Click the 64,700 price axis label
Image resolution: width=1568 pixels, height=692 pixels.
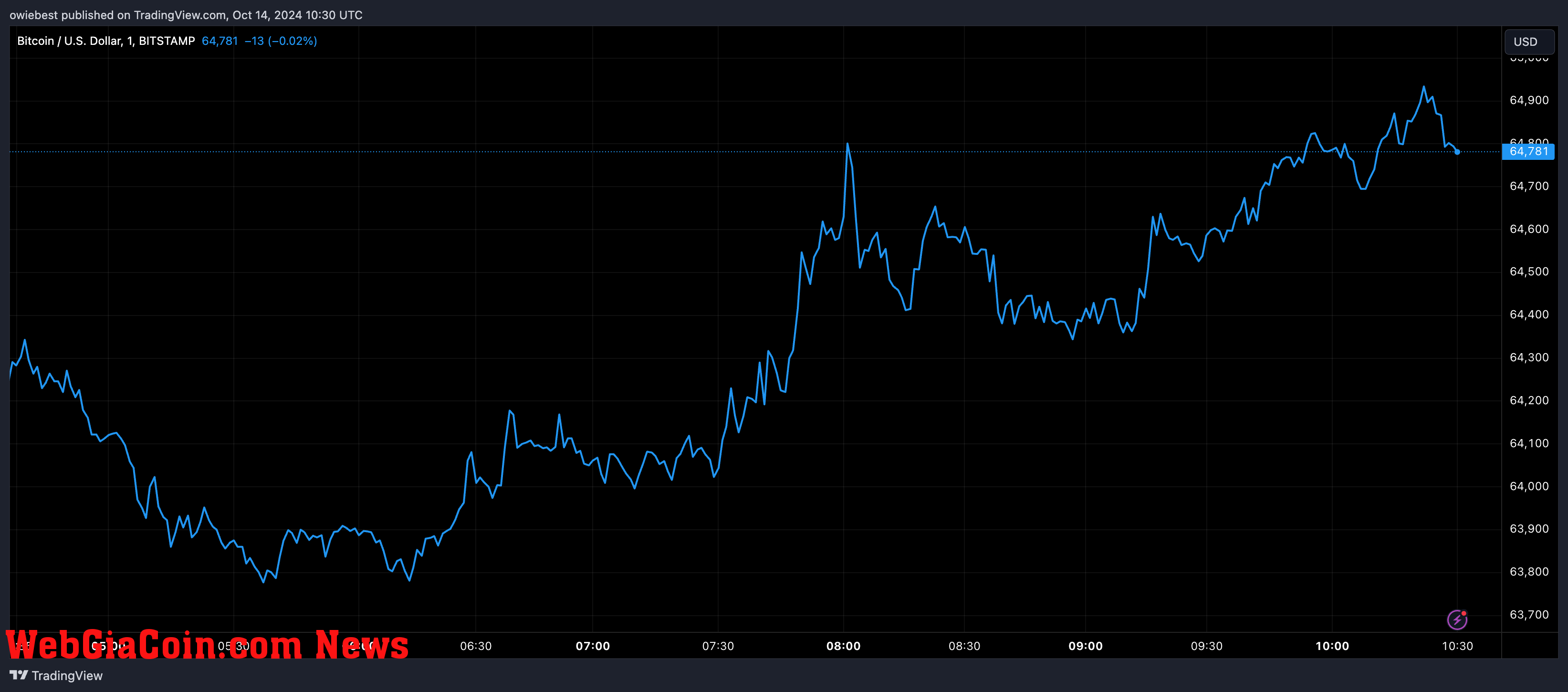1529,186
